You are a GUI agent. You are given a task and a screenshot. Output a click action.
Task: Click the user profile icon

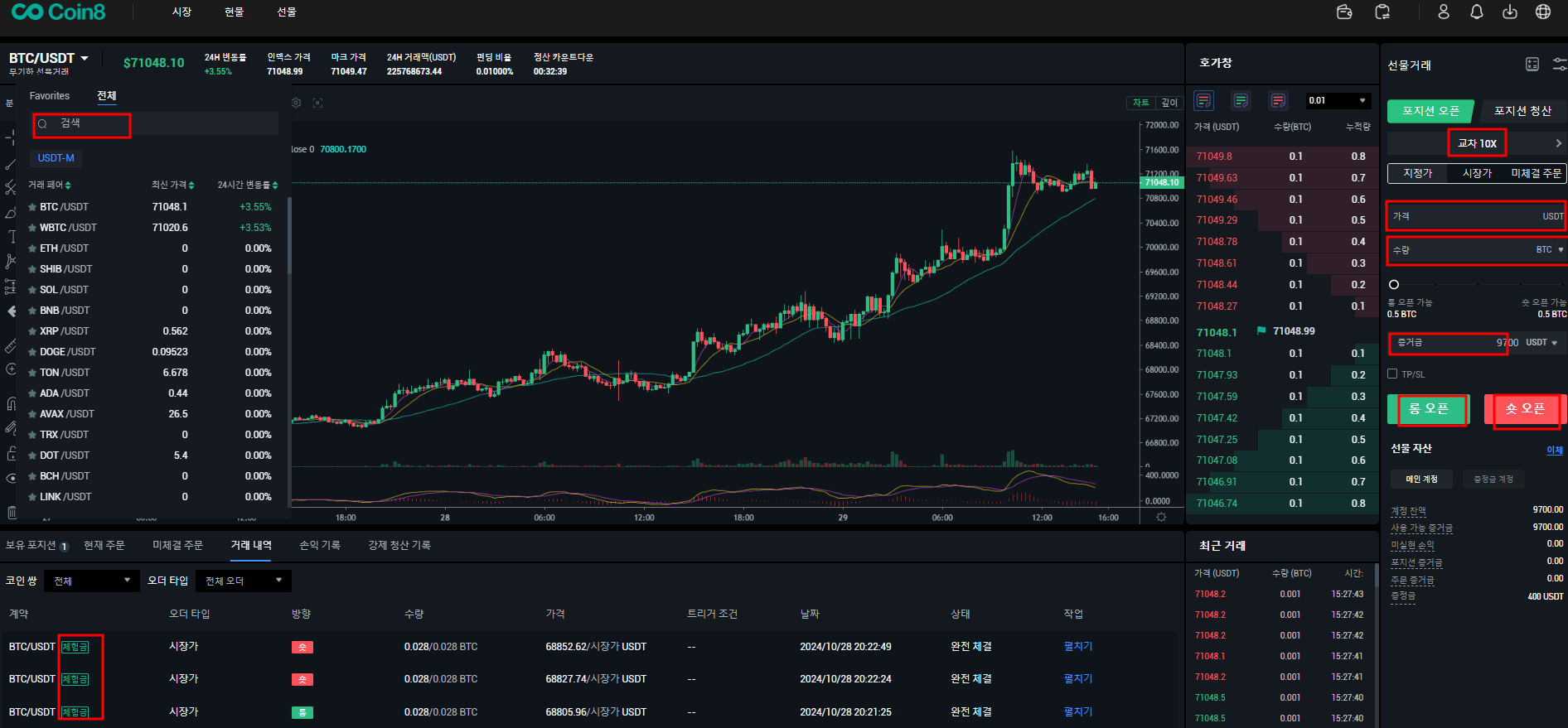1443,12
